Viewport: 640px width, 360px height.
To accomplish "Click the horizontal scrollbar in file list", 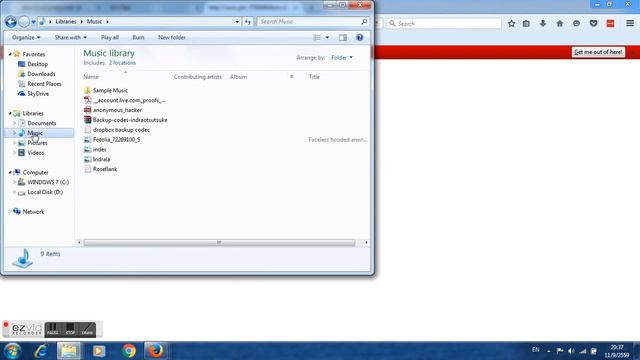I will pyautogui.click(x=219, y=242).
